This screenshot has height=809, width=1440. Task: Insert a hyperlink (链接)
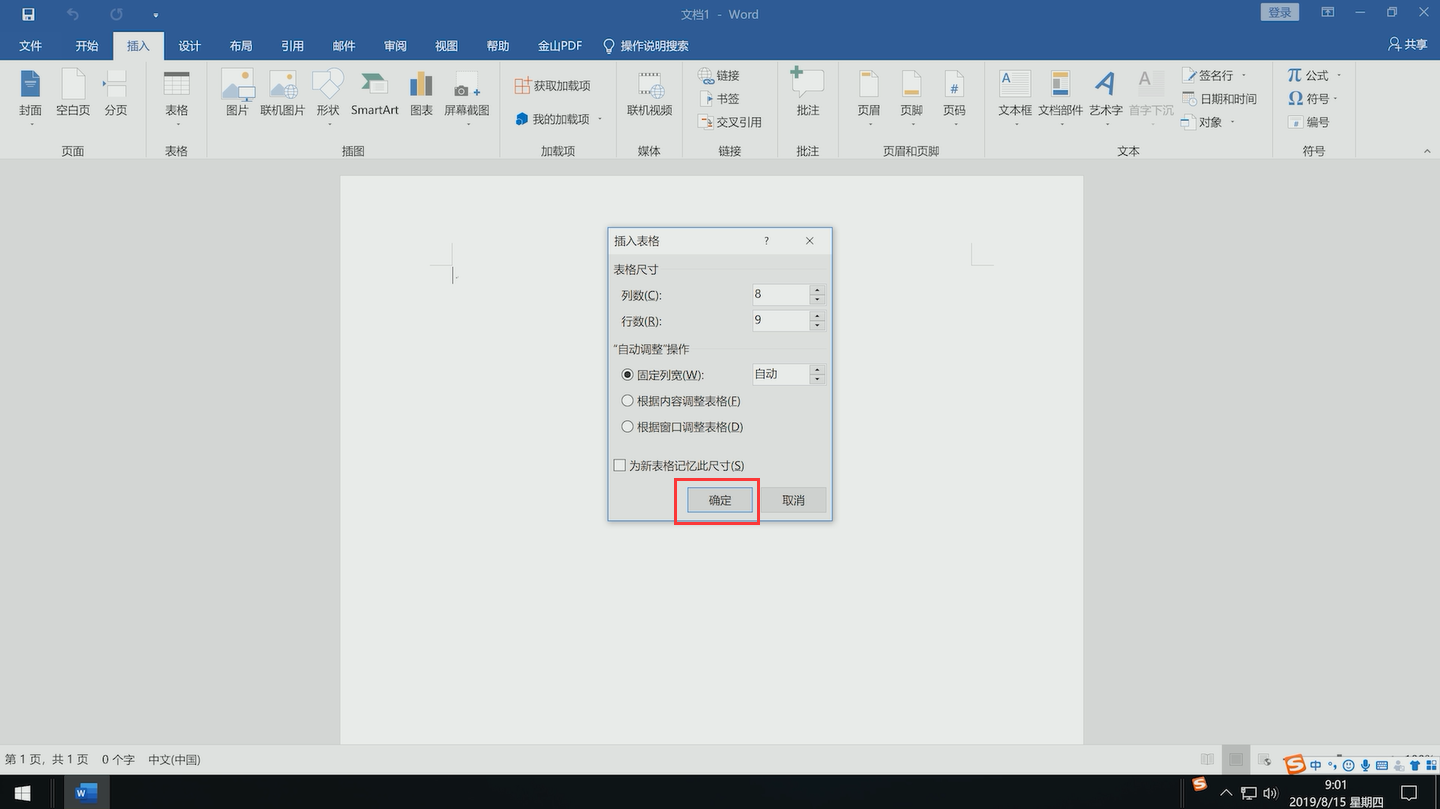tap(719, 75)
